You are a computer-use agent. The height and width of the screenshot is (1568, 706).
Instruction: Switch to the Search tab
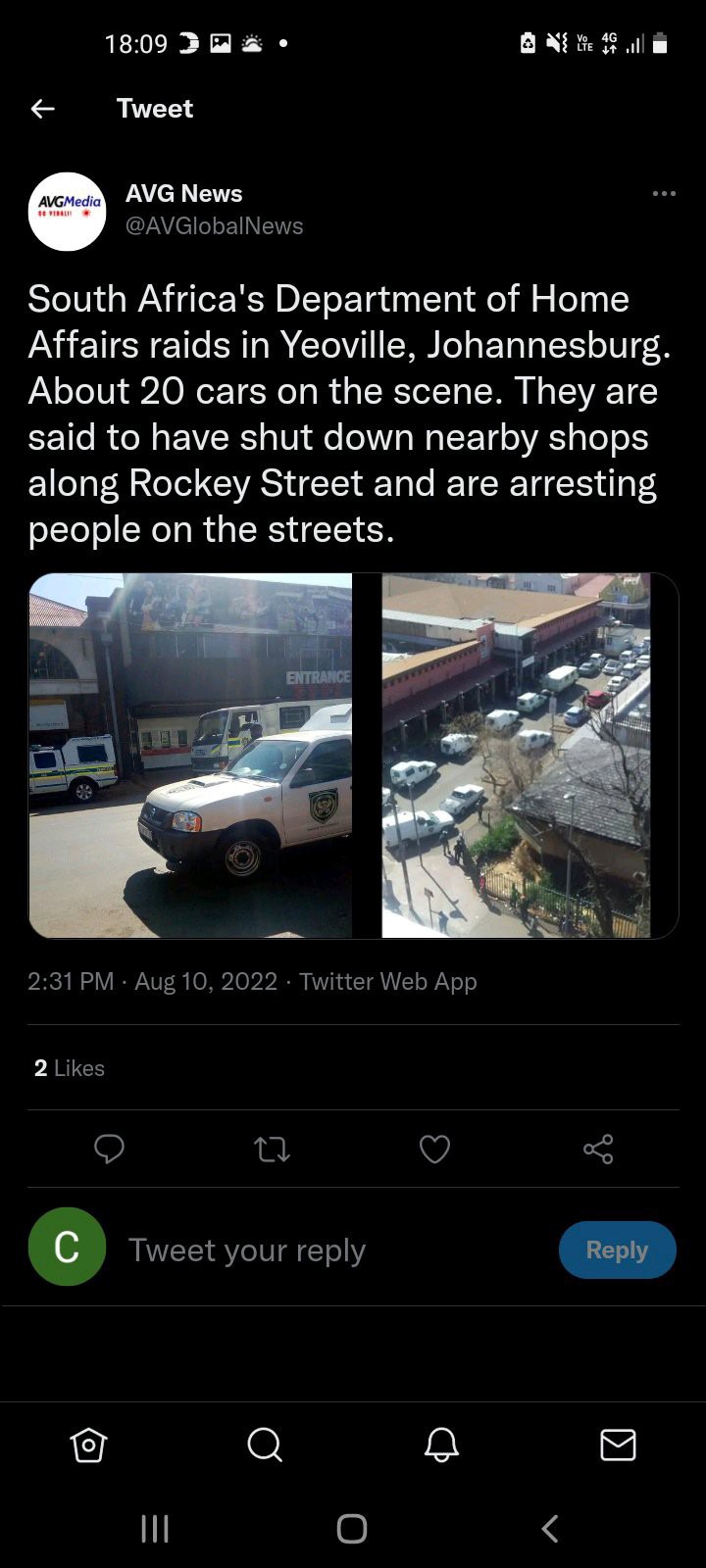(265, 1445)
